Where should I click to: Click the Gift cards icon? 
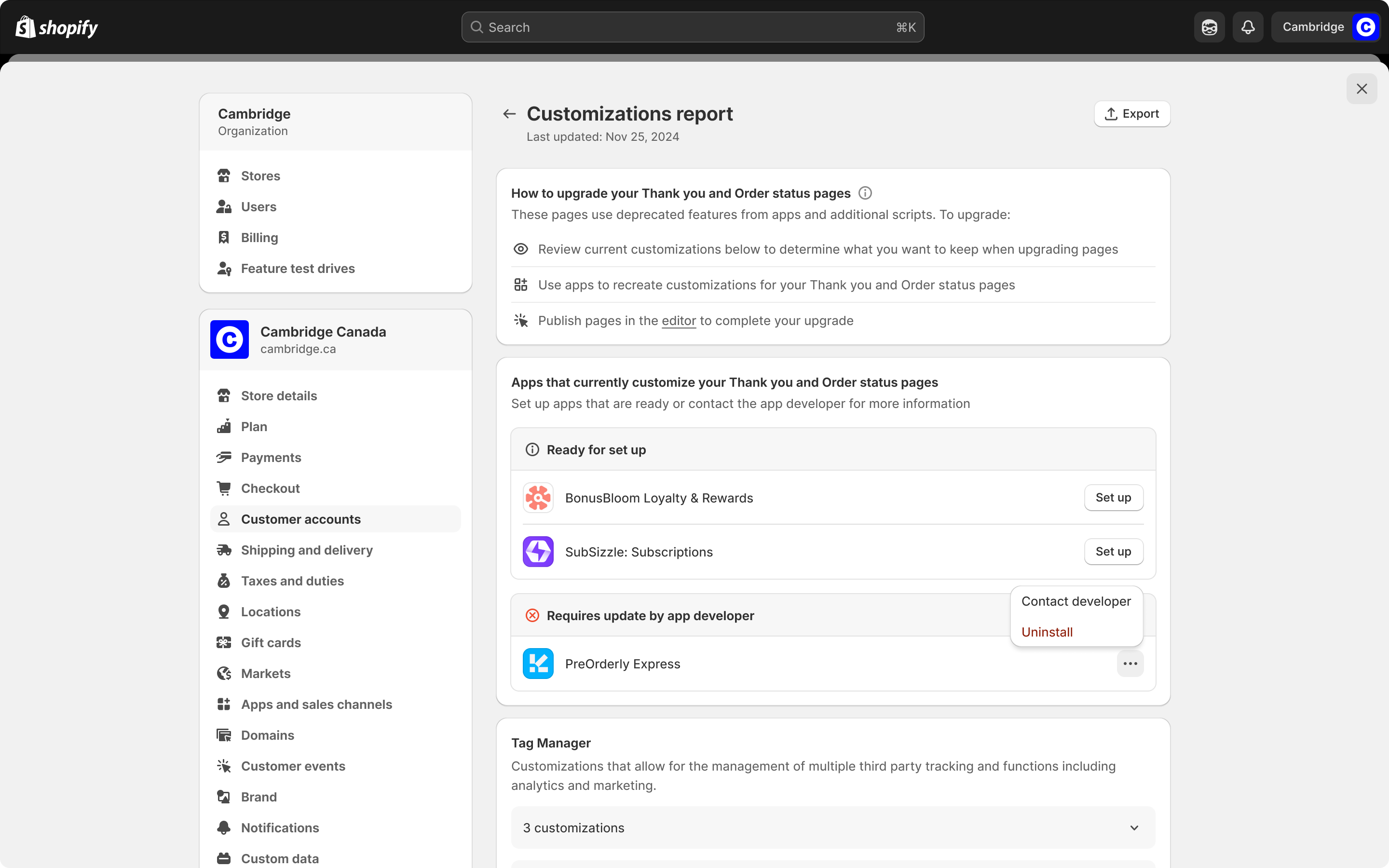pyautogui.click(x=224, y=642)
